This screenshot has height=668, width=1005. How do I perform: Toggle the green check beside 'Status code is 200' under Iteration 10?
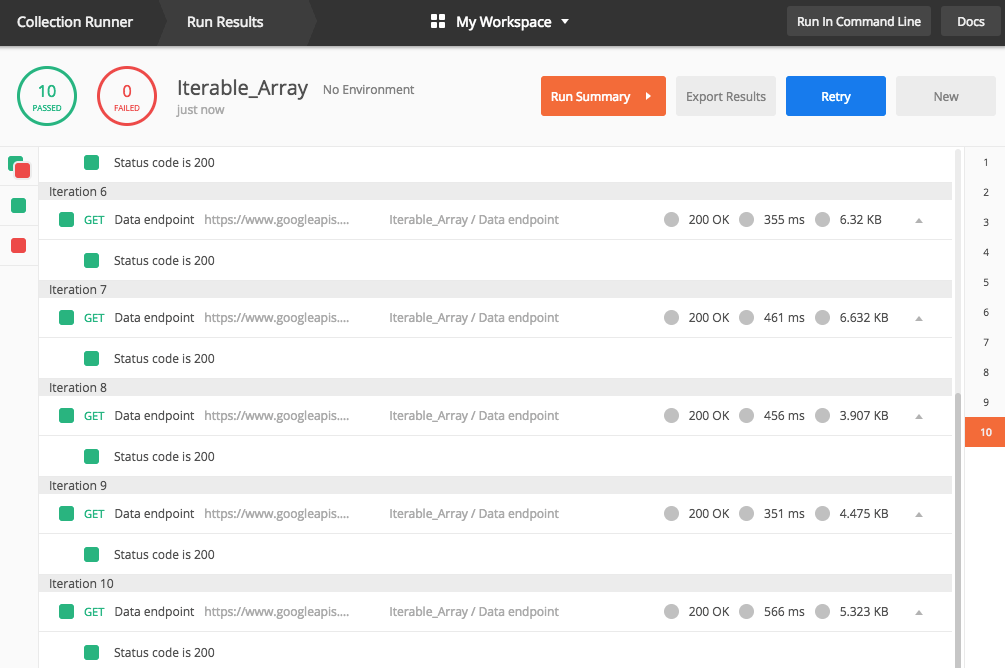tap(91, 652)
